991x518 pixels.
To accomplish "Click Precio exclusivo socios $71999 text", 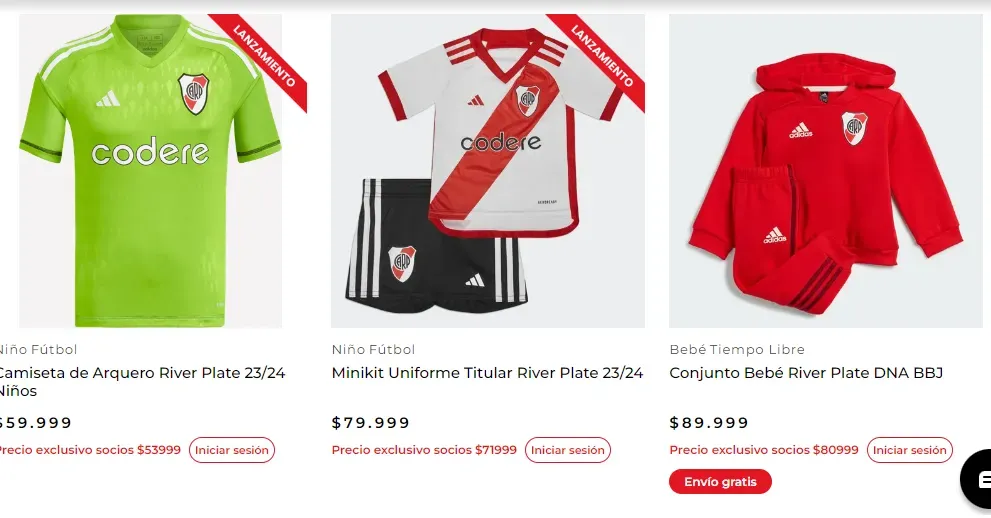I will click(424, 450).
